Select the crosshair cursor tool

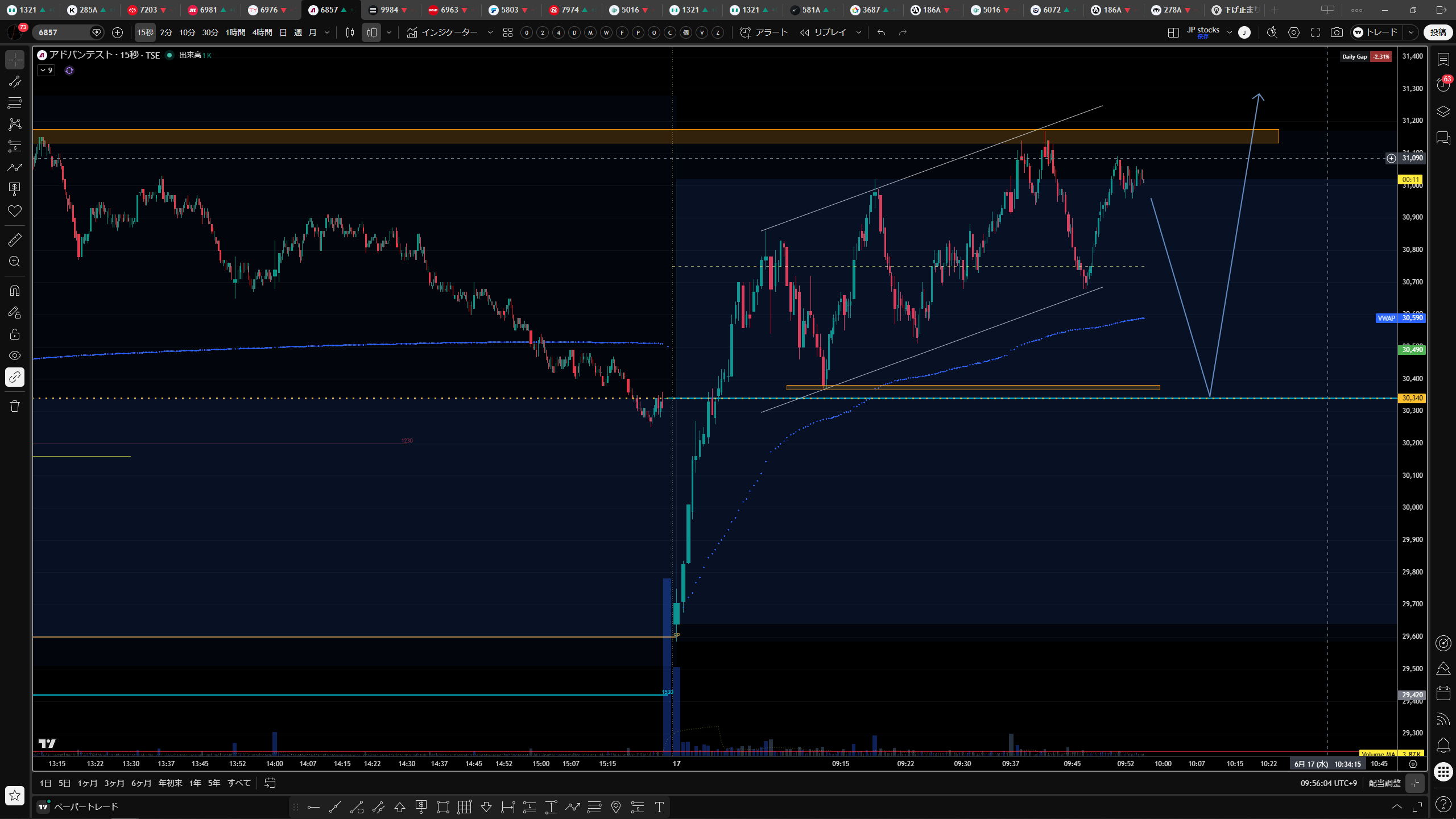coord(15,60)
